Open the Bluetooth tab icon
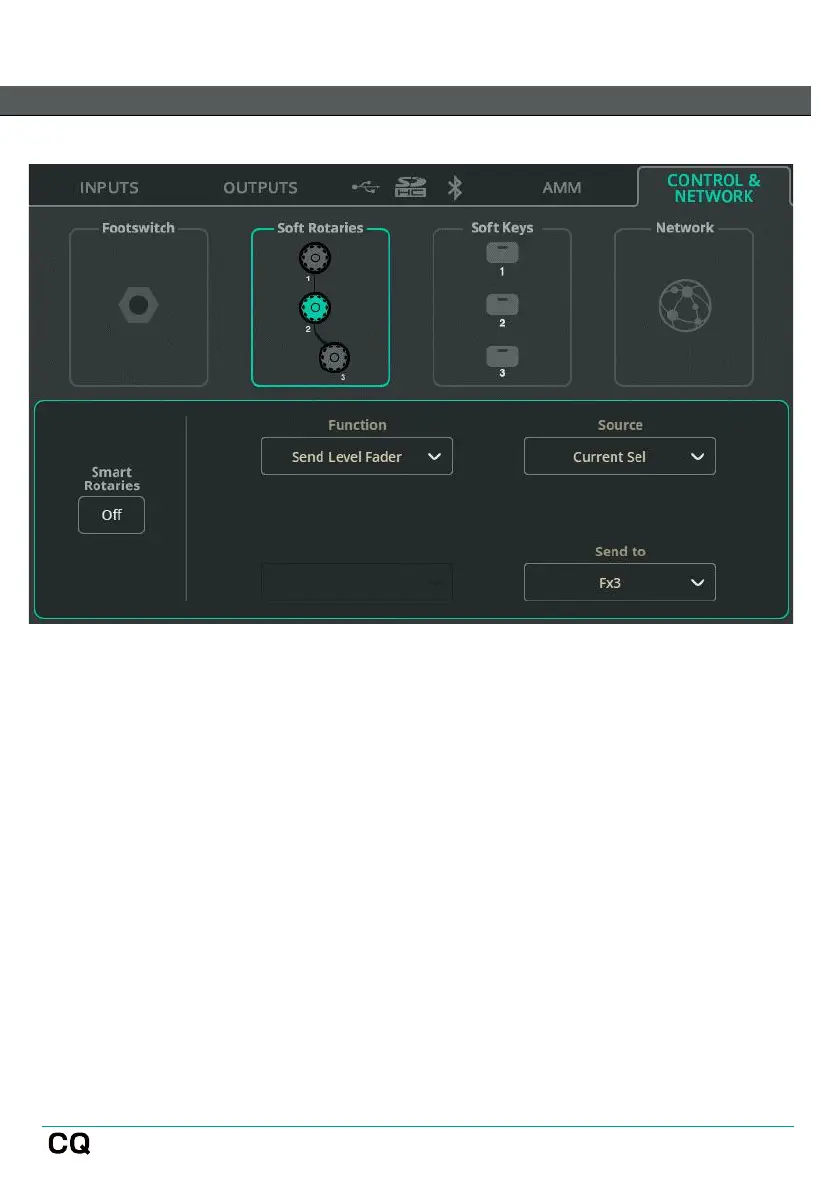Screen dimensions: 839x1191 click(x=455, y=188)
